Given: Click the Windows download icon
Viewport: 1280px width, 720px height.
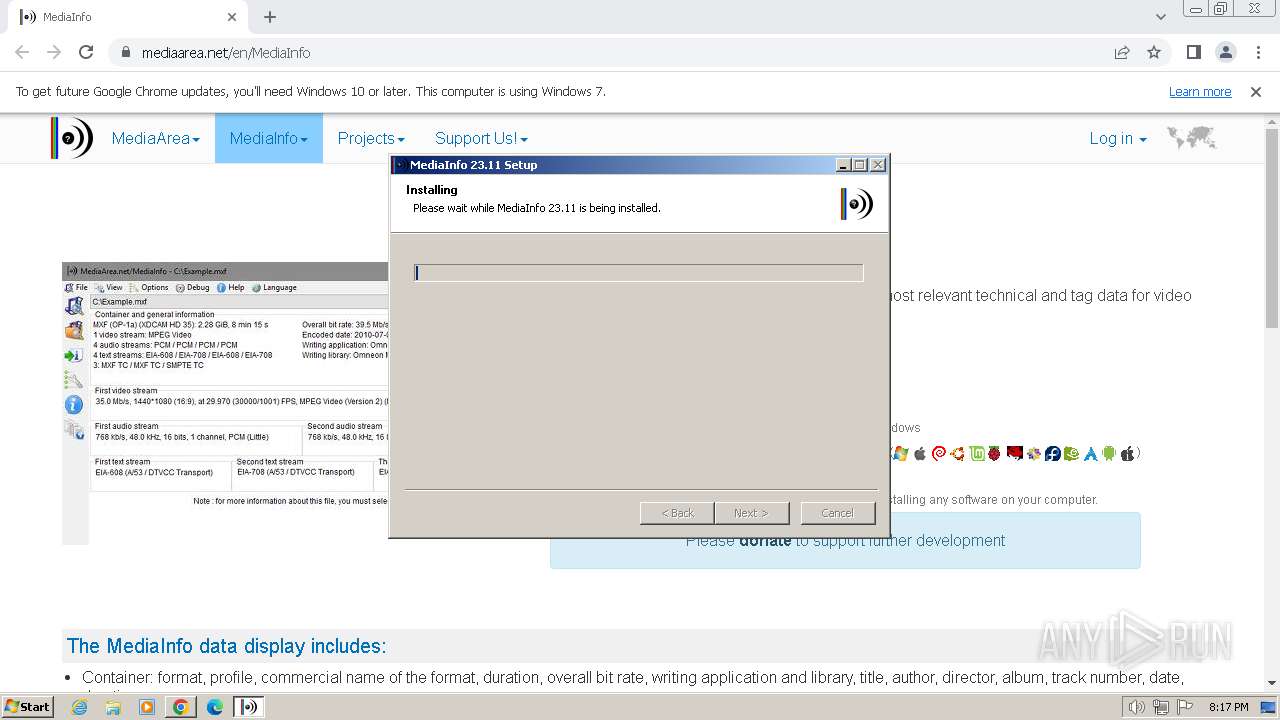Looking at the screenshot, I should click(900, 453).
